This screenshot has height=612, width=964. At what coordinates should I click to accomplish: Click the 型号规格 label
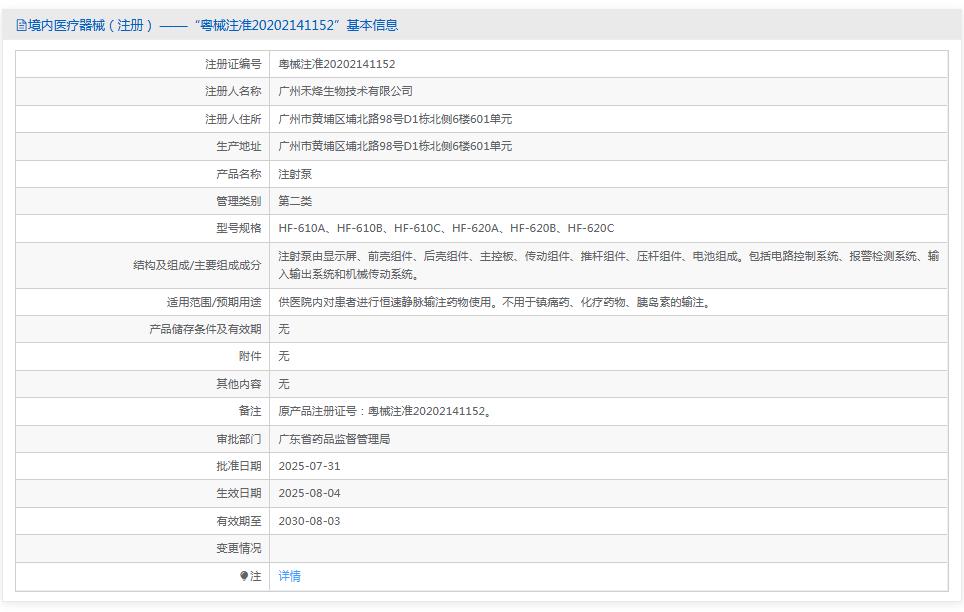pyautogui.click(x=239, y=228)
